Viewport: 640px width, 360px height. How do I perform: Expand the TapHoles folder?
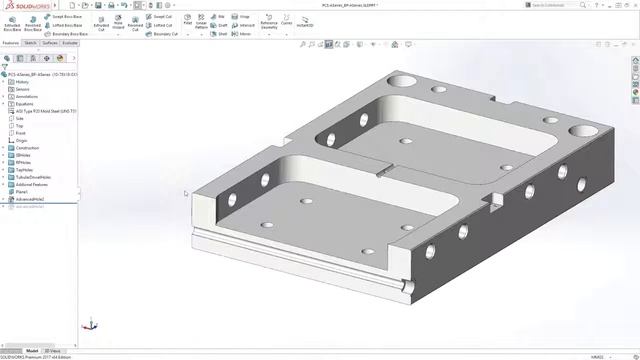(x=3, y=170)
